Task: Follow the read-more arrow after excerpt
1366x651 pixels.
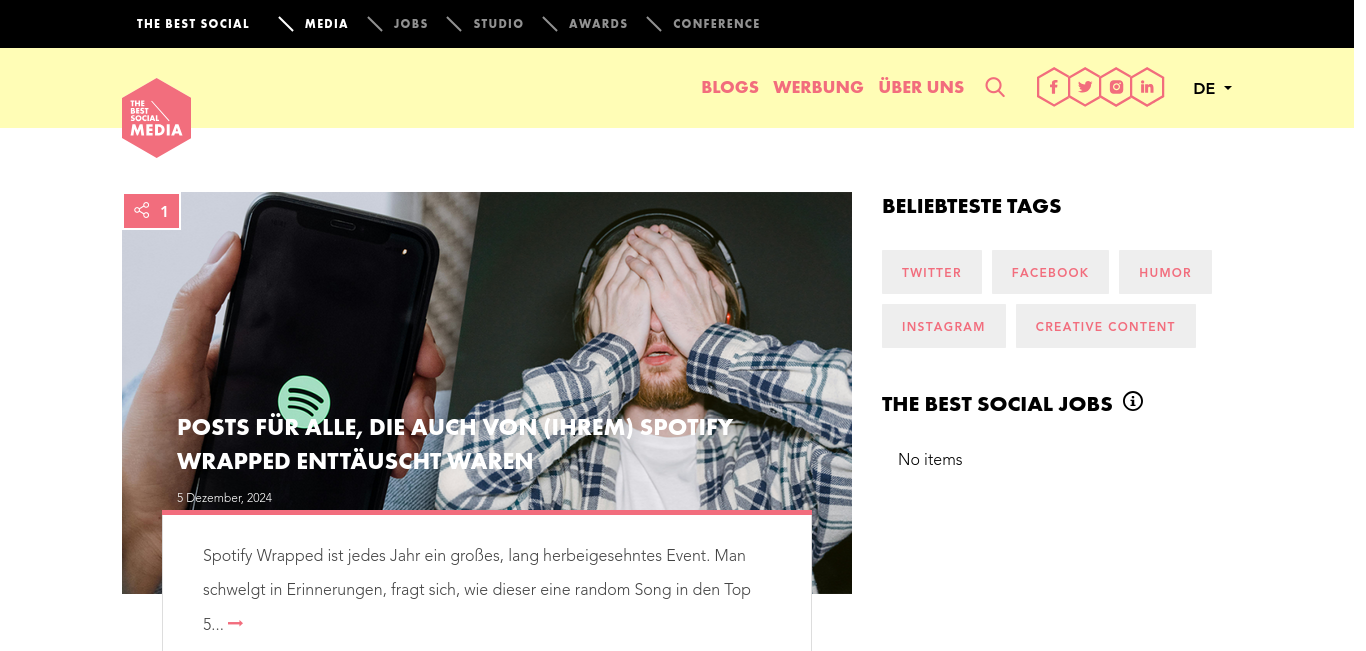Action: 236,624
